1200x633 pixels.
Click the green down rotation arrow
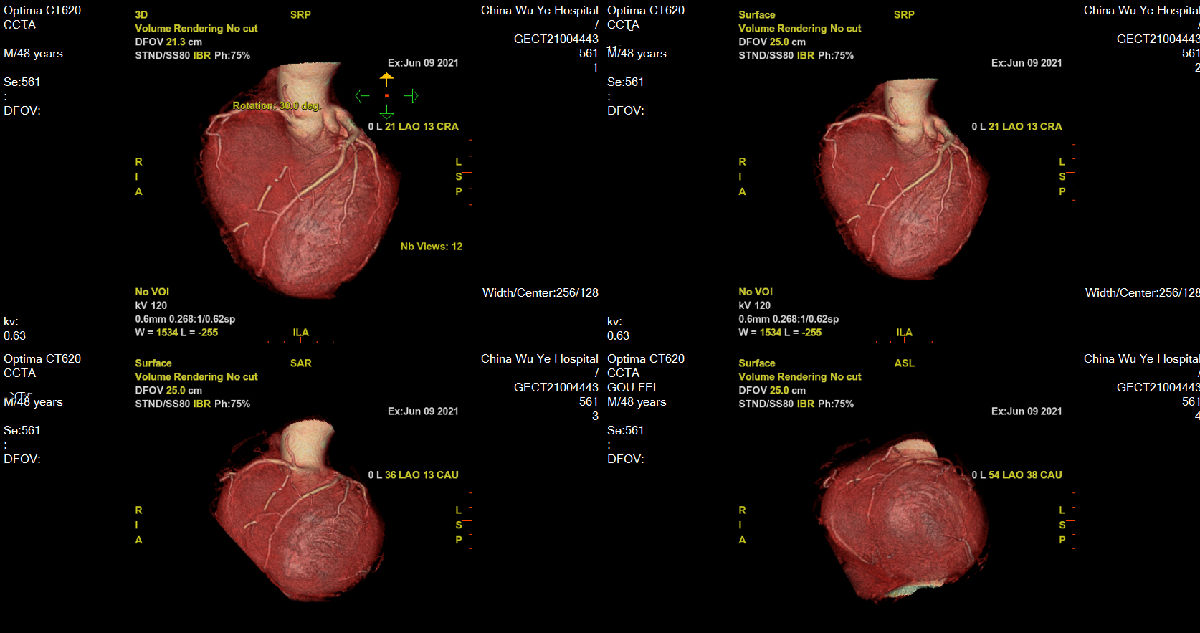point(387,112)
